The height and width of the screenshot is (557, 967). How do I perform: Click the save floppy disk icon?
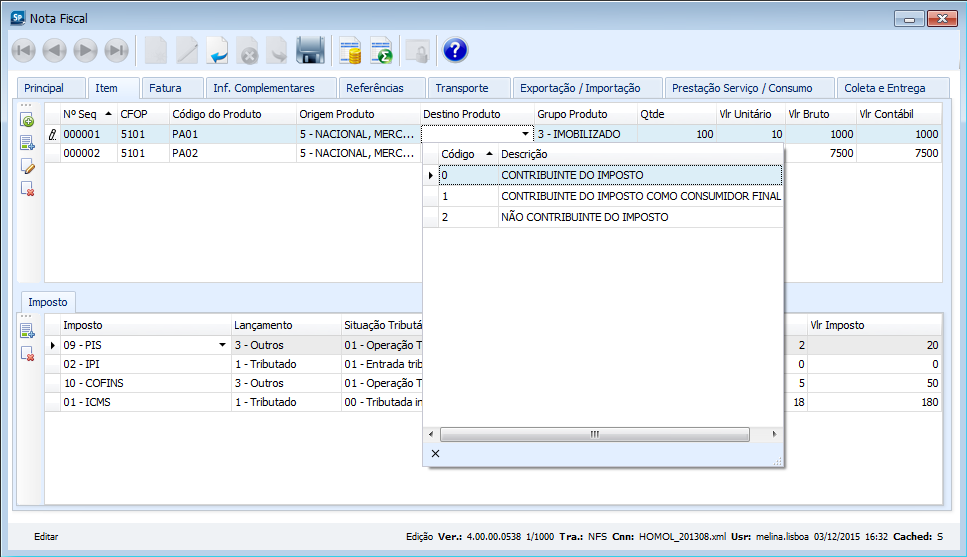[310, 50]
